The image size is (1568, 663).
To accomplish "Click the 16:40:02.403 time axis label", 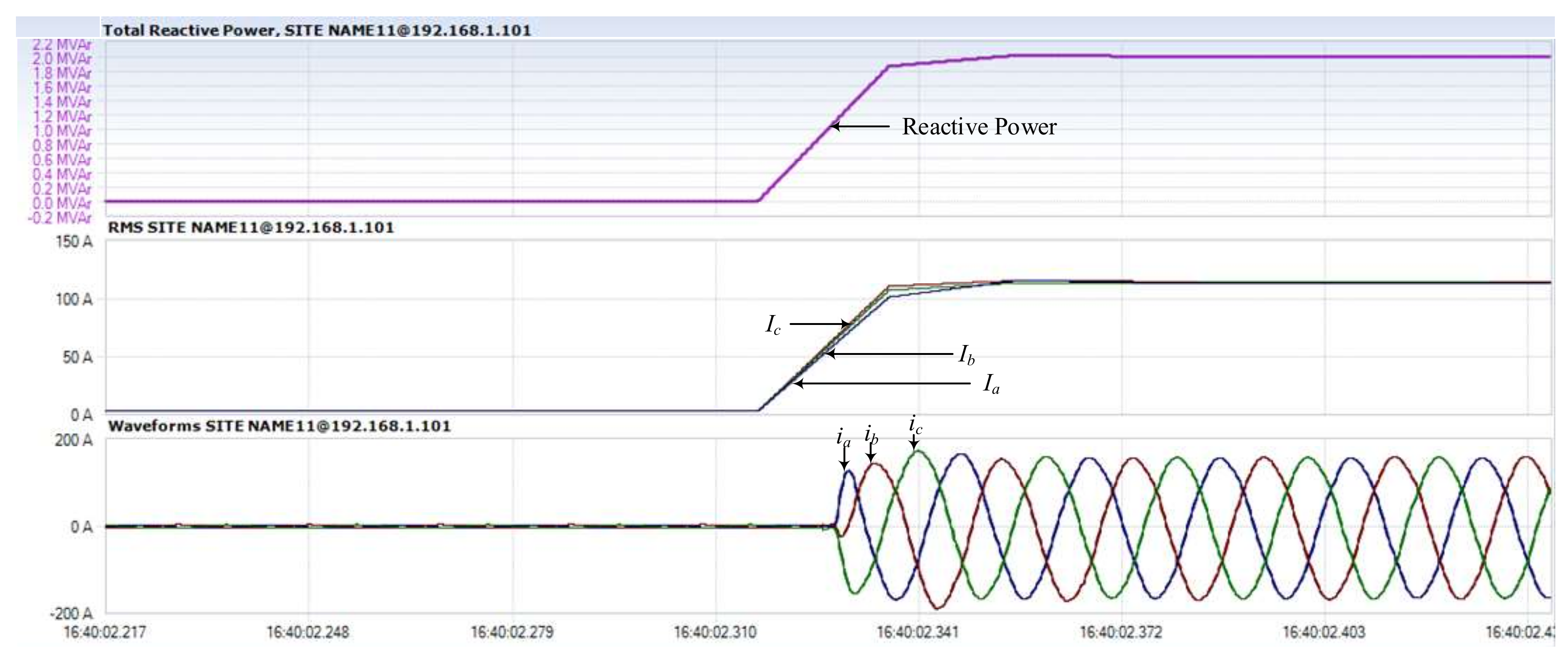I will [1324, 633].
